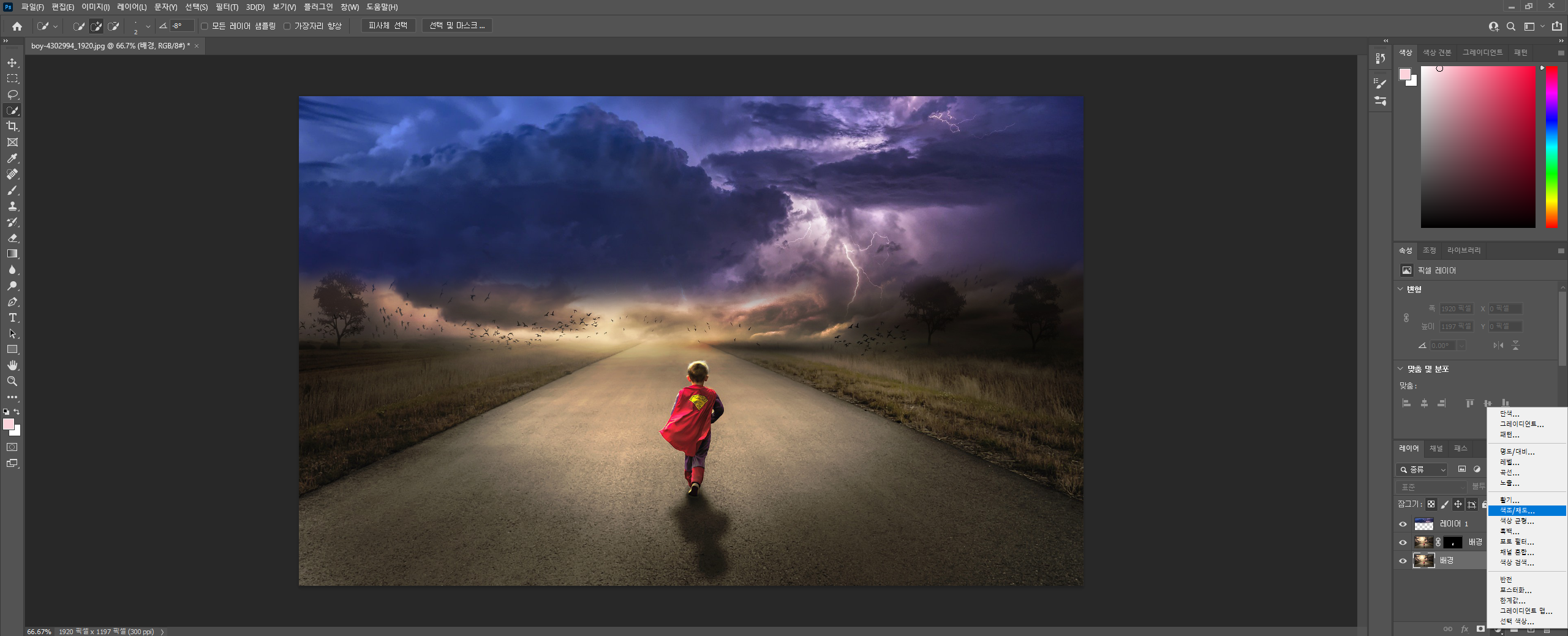Click align left edges button
The width and height of the screenshot is (1568, 636).
(x=1407, y=403)
